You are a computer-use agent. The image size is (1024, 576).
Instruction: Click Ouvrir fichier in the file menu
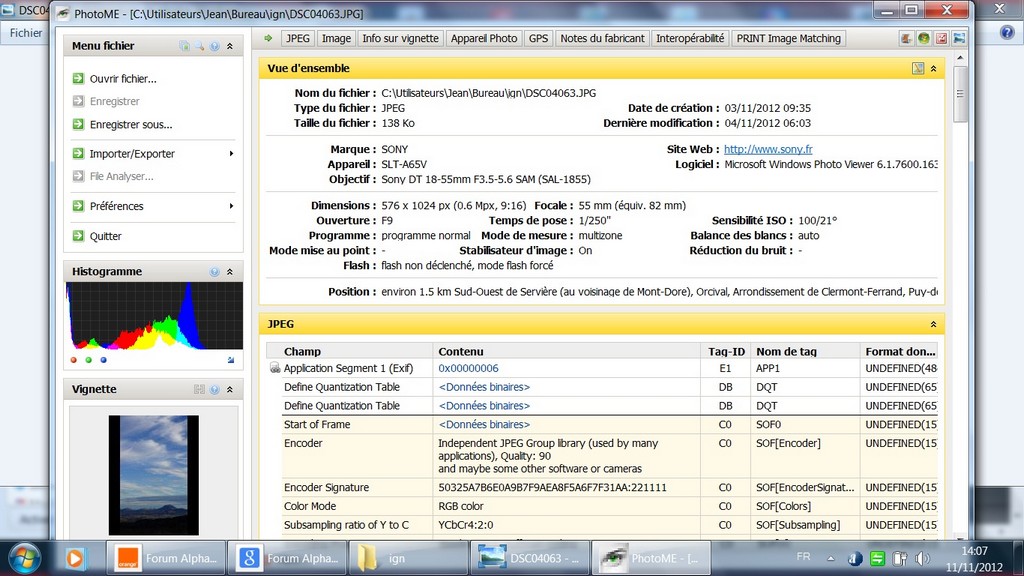tap(123, 79)
